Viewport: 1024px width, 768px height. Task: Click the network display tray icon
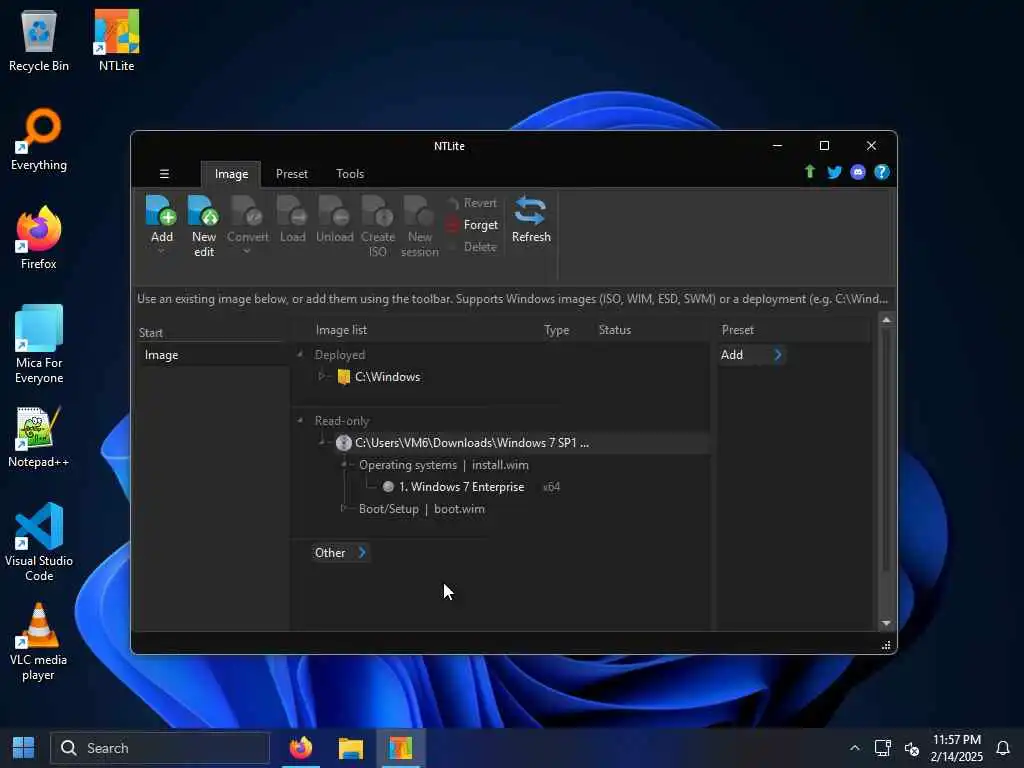coord(882,748)
